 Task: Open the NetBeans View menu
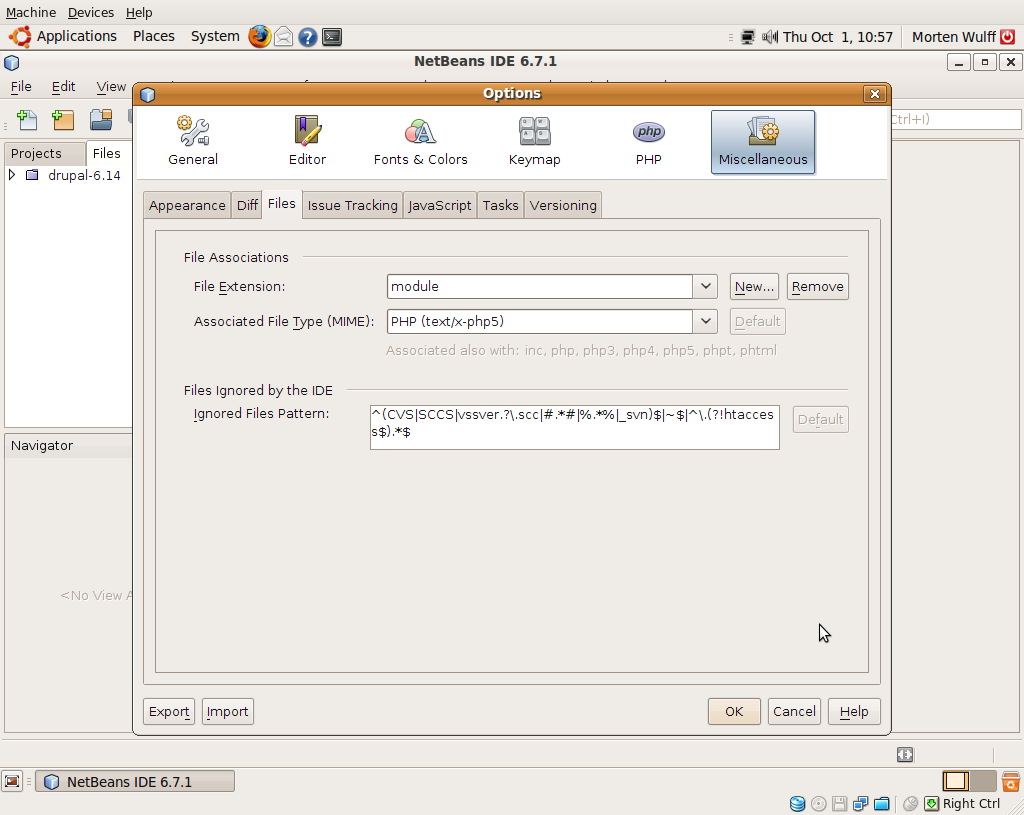[111, 86]
